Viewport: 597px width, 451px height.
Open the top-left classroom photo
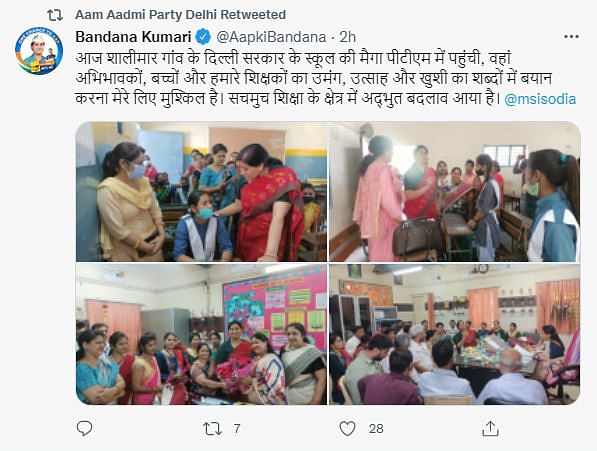pos(201,191)
